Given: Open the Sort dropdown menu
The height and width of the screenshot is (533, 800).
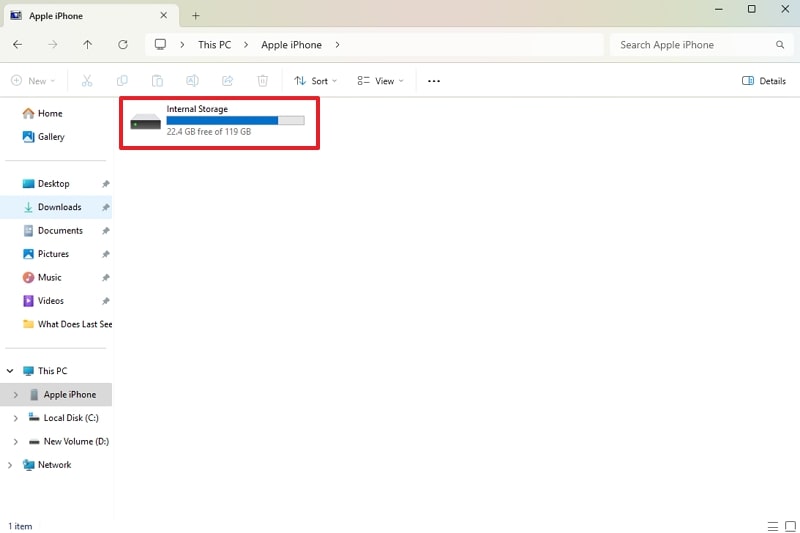Looking at the screenshot, I should coord(315,81).
